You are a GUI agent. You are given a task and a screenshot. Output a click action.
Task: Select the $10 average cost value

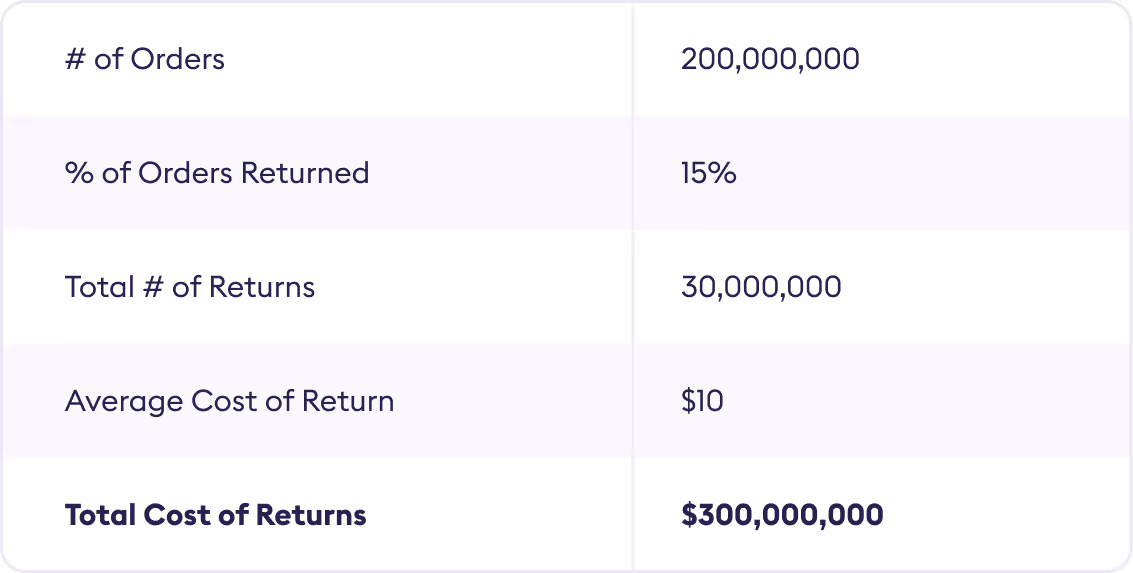click(x=702, y=401)
